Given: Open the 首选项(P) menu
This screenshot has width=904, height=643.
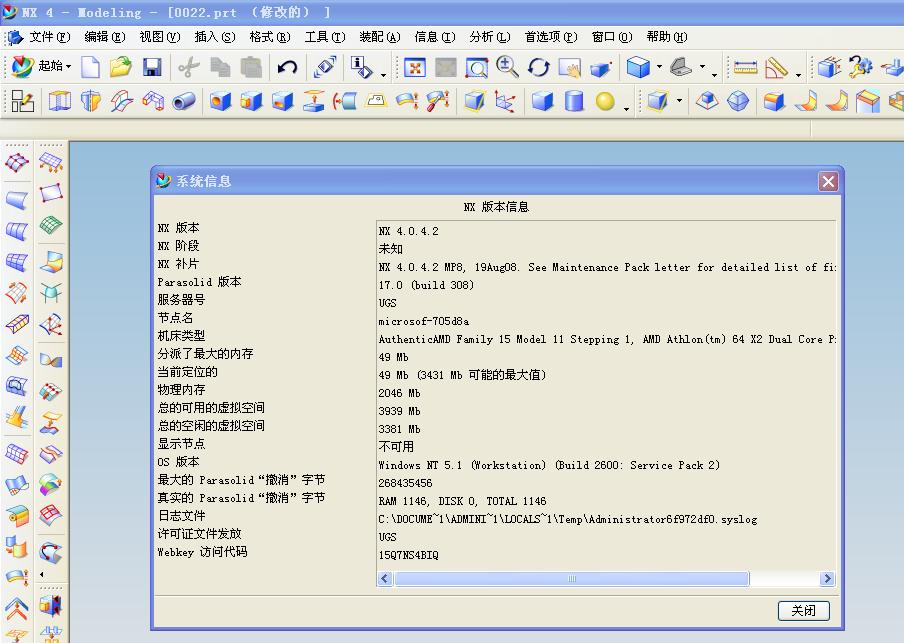Looking at the screenshot, I should 551,37.
